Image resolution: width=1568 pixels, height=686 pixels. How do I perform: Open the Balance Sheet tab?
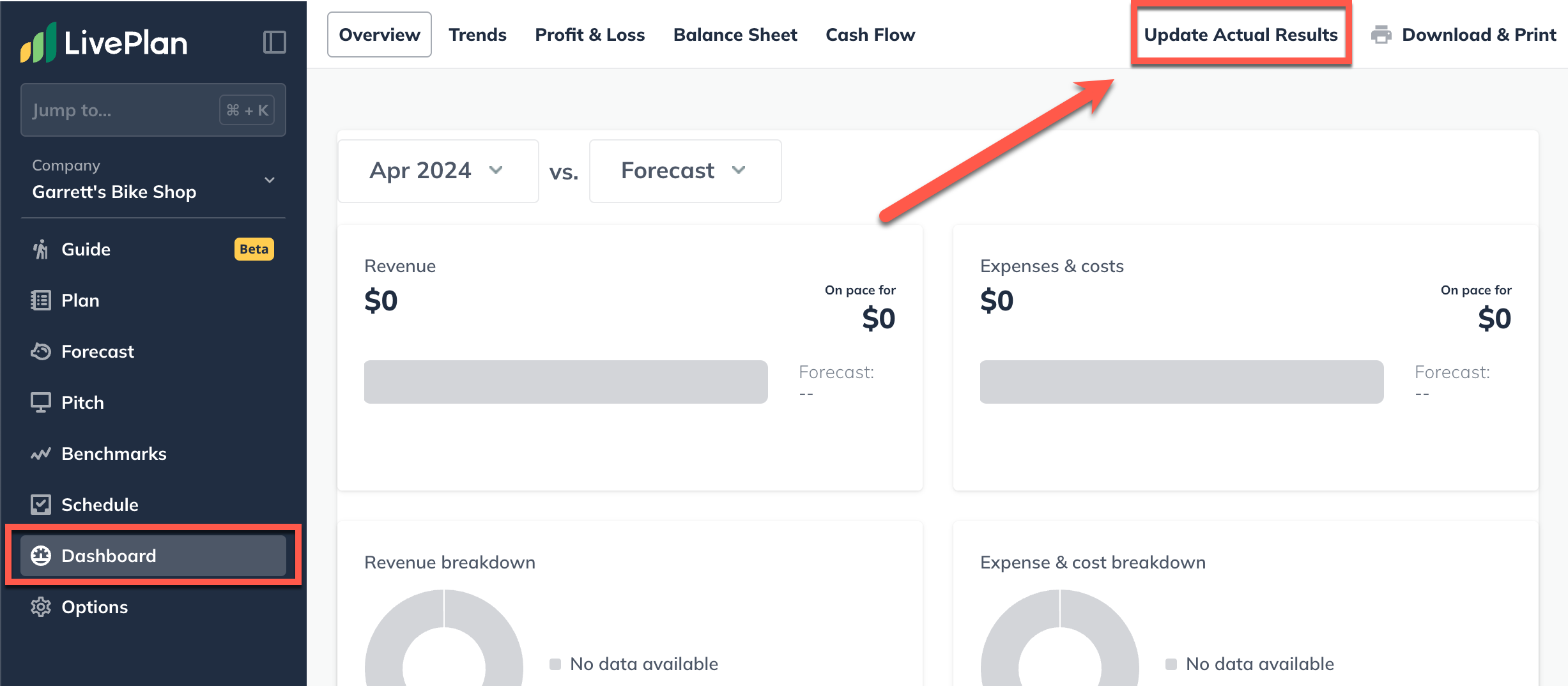(735, 34)
